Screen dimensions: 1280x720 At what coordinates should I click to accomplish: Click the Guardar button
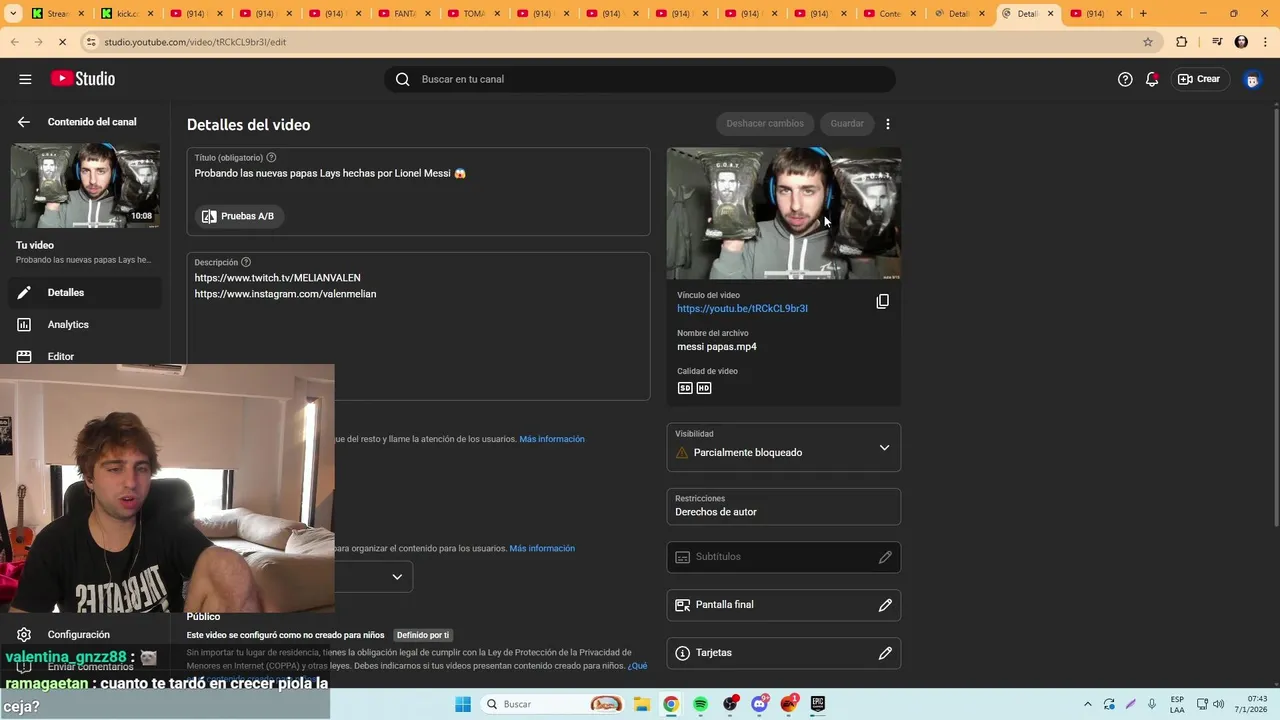point(847,124)
